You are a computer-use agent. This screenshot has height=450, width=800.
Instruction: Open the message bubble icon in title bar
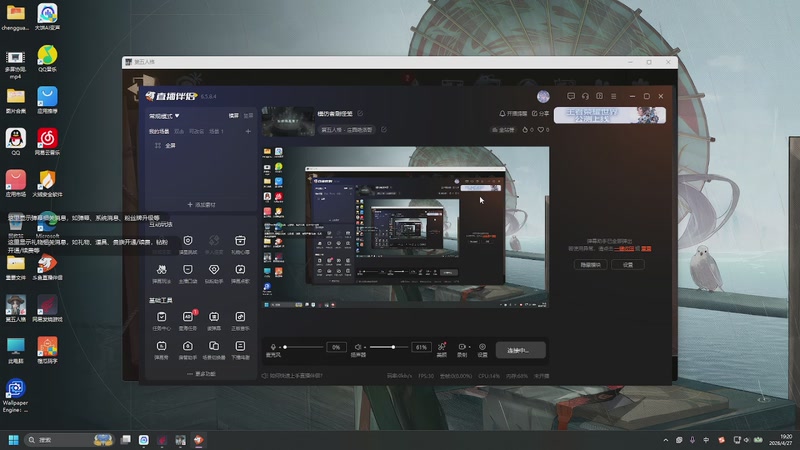(571, 96)
